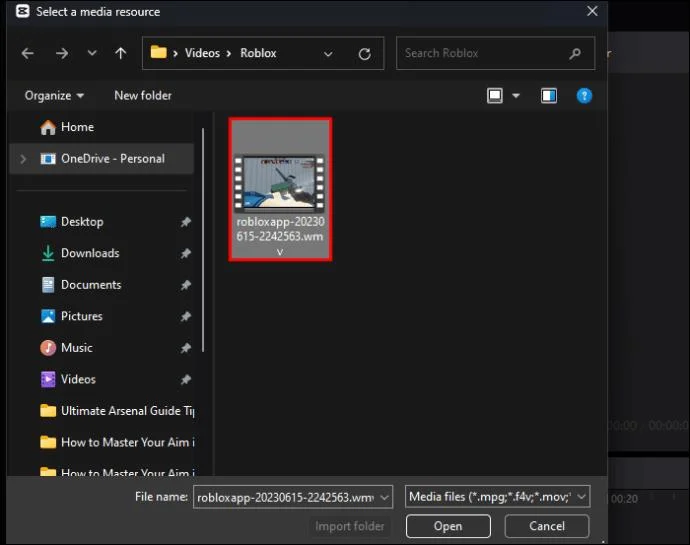Close the Select a media resource dialog

592,11
